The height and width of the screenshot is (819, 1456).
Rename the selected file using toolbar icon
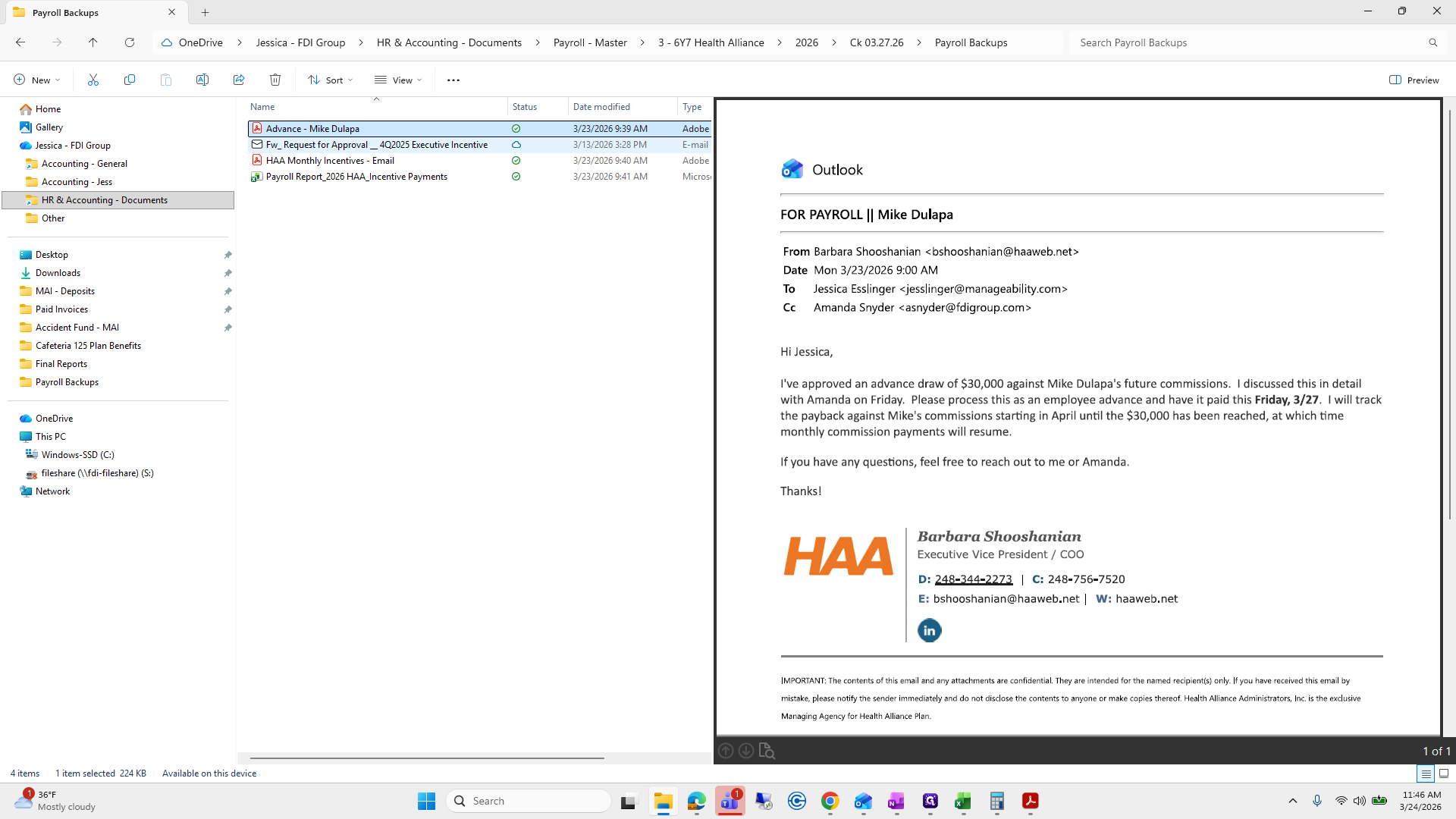[202, 80]
